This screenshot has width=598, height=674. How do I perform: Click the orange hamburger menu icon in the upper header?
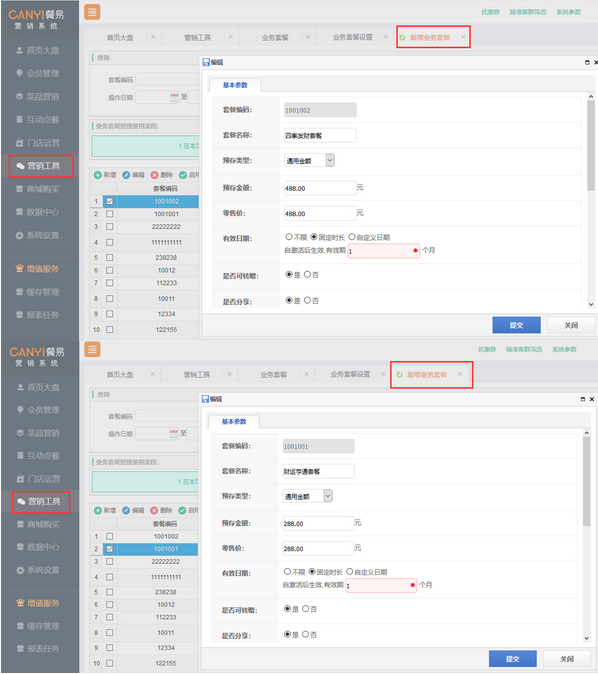[x=92, y=12]
